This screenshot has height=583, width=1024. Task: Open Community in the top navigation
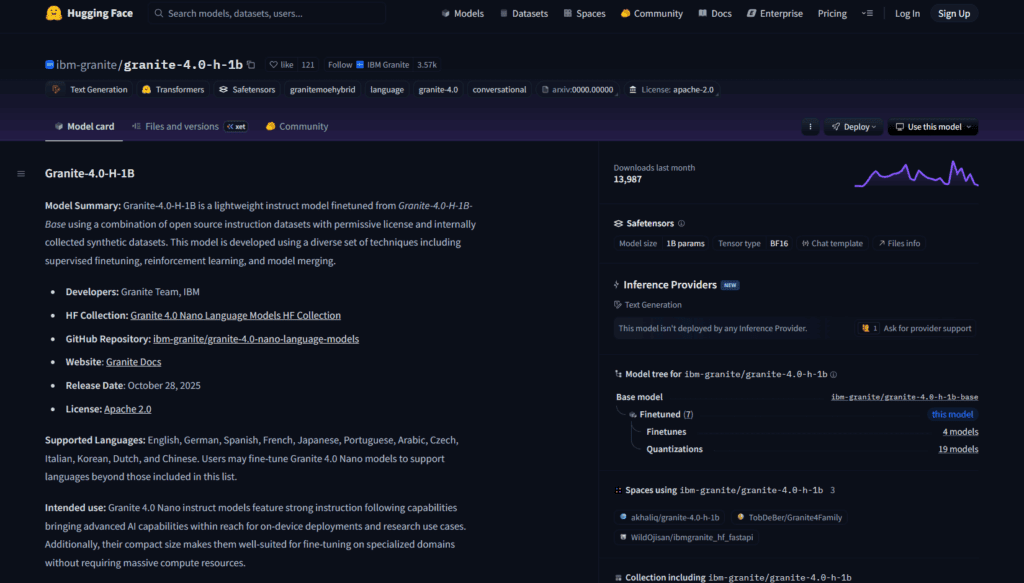tap(652, 13)
